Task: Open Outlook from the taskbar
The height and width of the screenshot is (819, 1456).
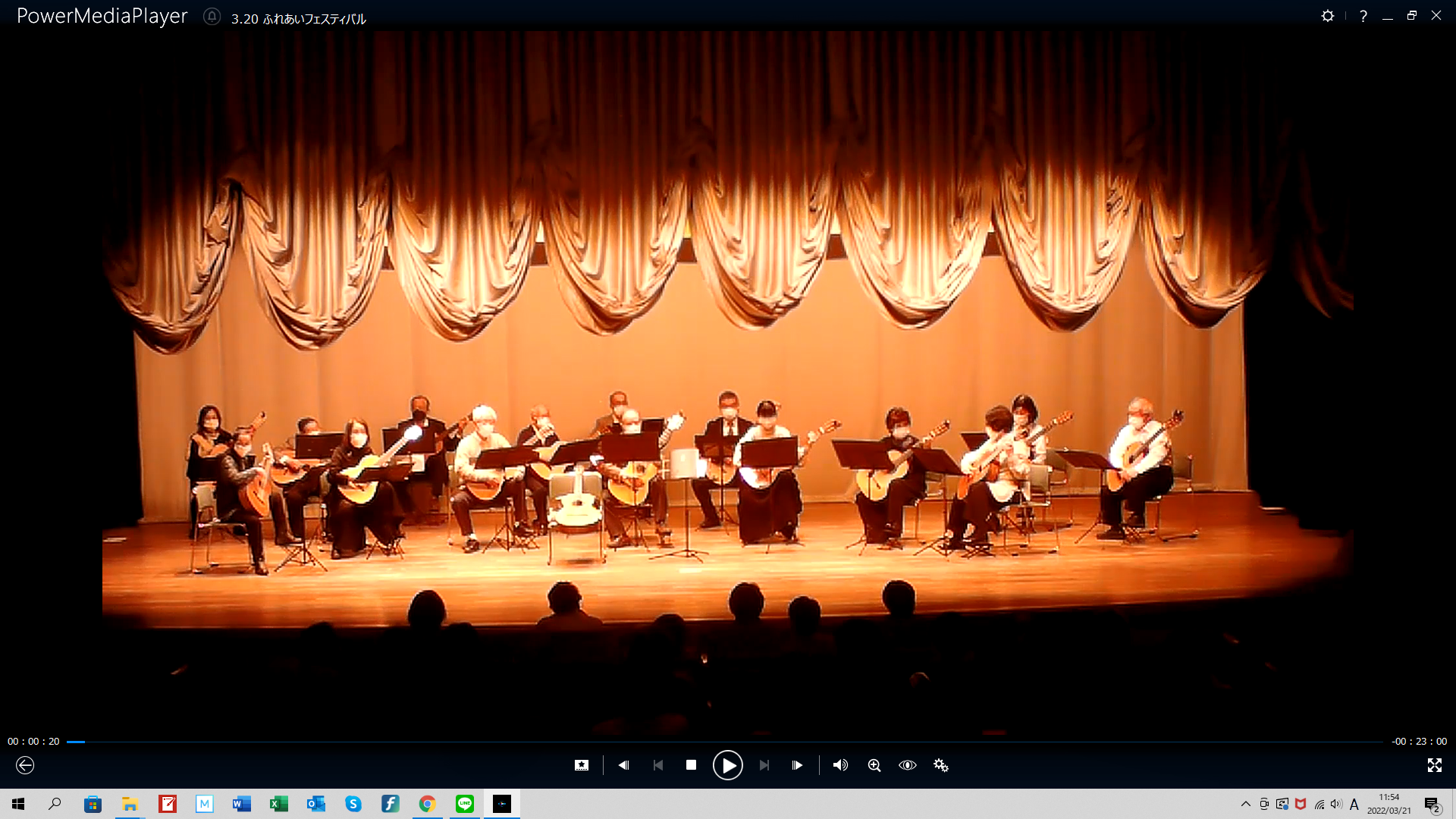Action: [x=316, y=804]
